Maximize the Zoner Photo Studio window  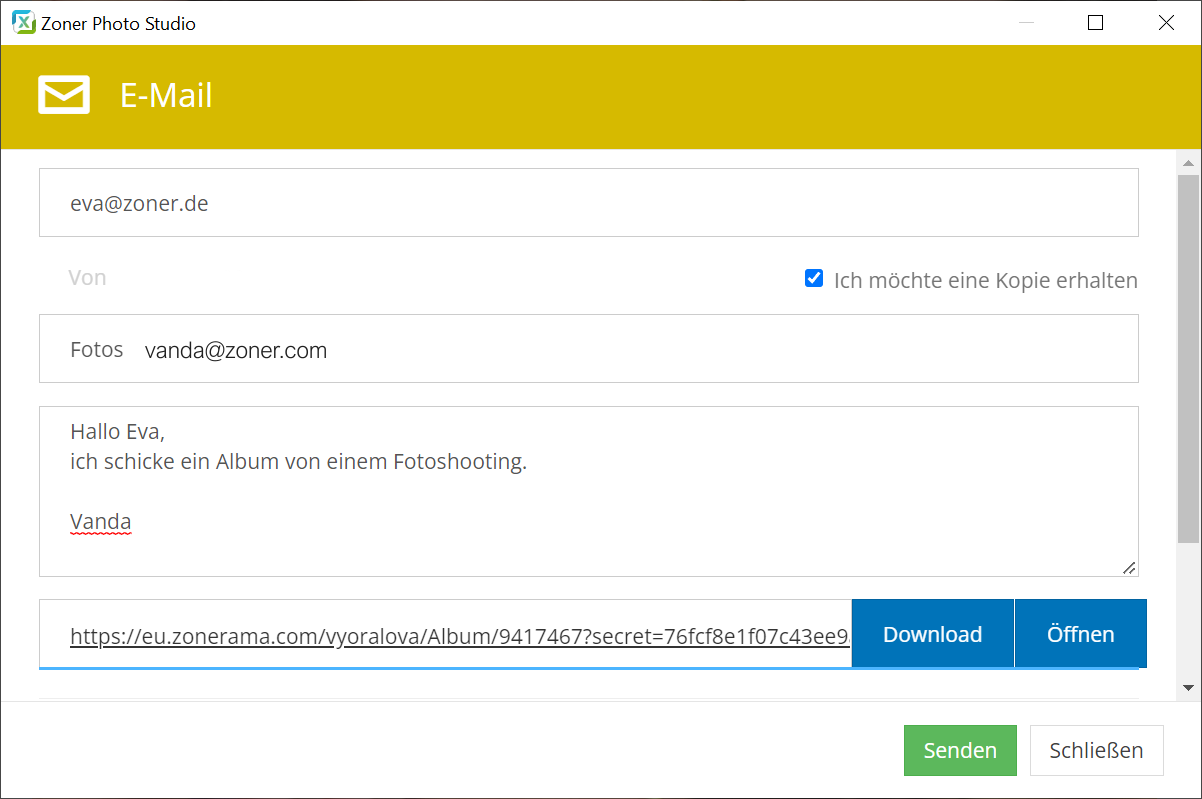(x=1095, y=23)
